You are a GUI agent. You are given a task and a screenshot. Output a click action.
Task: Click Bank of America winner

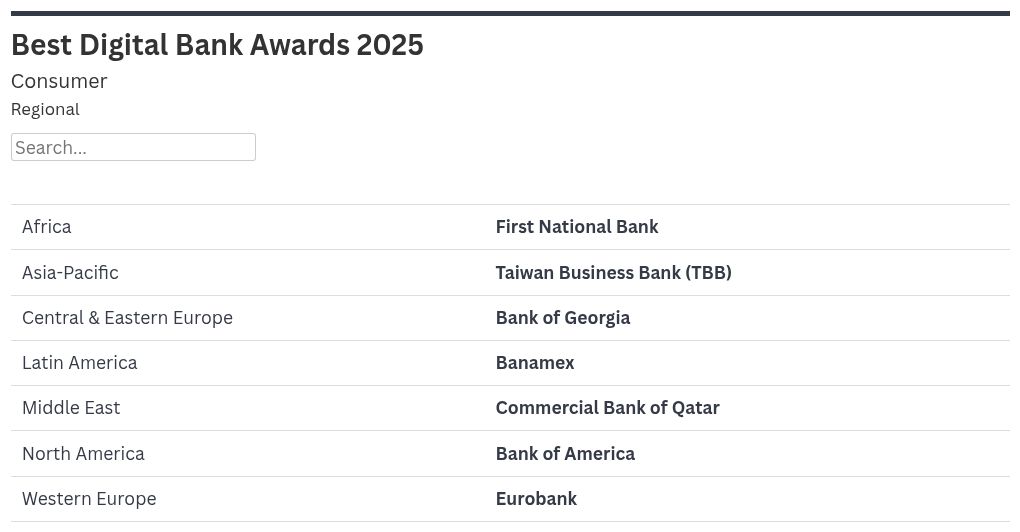pyautogui.click(x=565, y=454)
